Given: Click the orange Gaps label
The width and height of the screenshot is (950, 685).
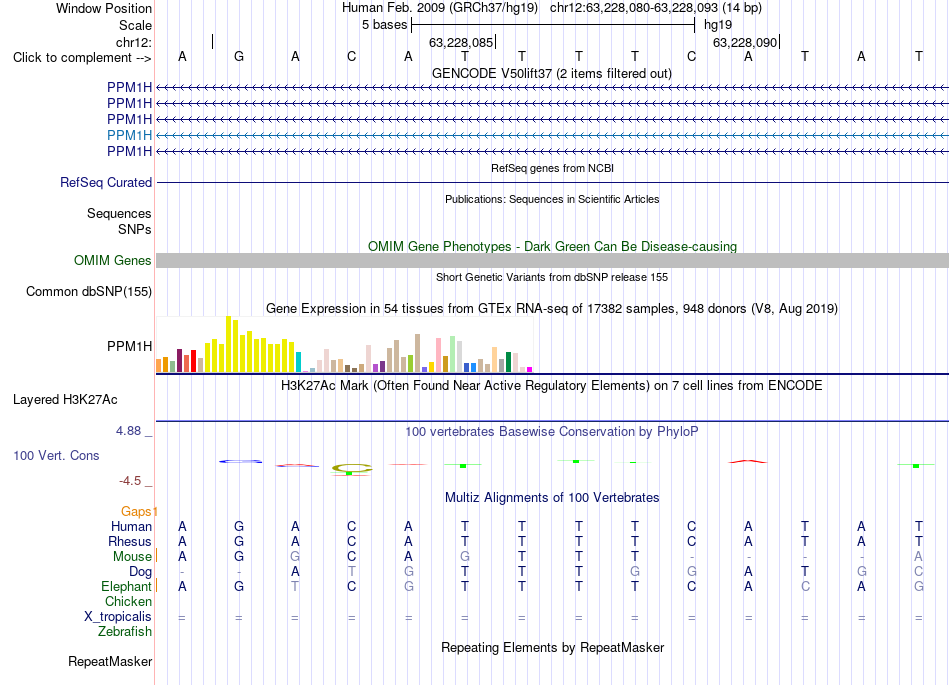Looking at the screenshot, I should pos(136,512).
